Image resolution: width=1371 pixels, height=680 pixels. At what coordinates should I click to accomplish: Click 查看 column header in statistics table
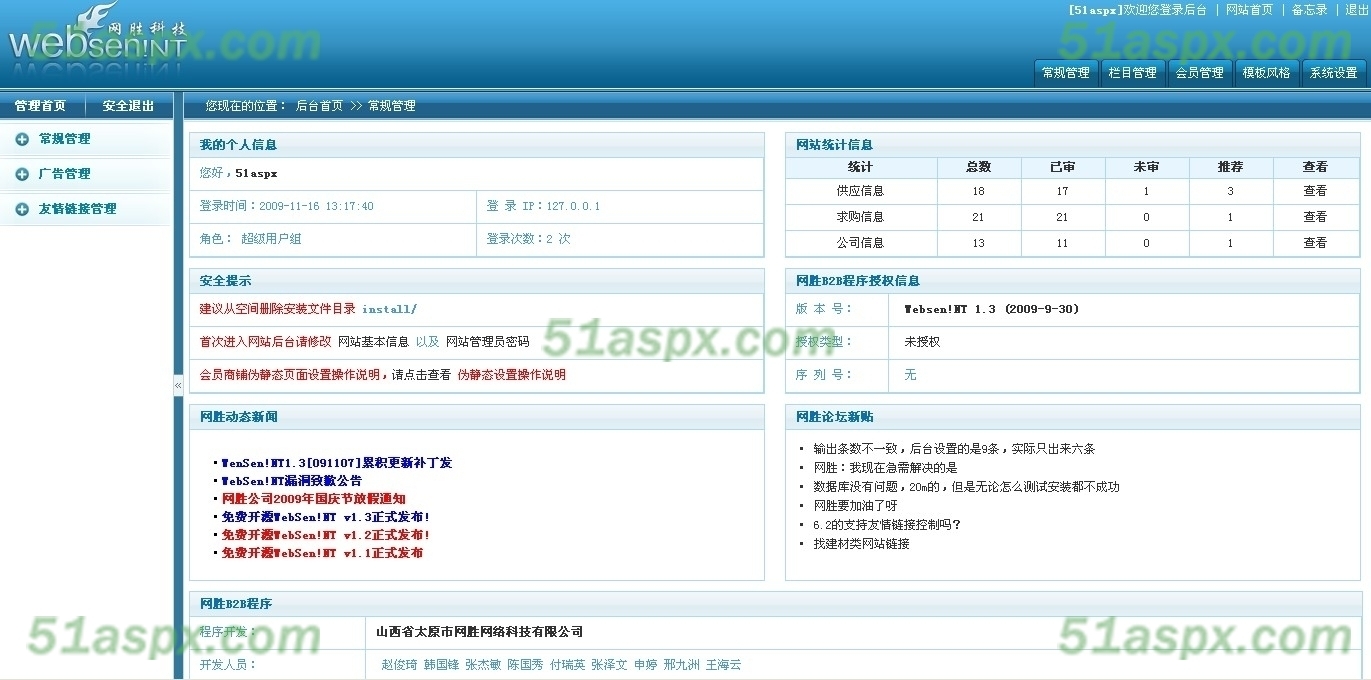1315,167
